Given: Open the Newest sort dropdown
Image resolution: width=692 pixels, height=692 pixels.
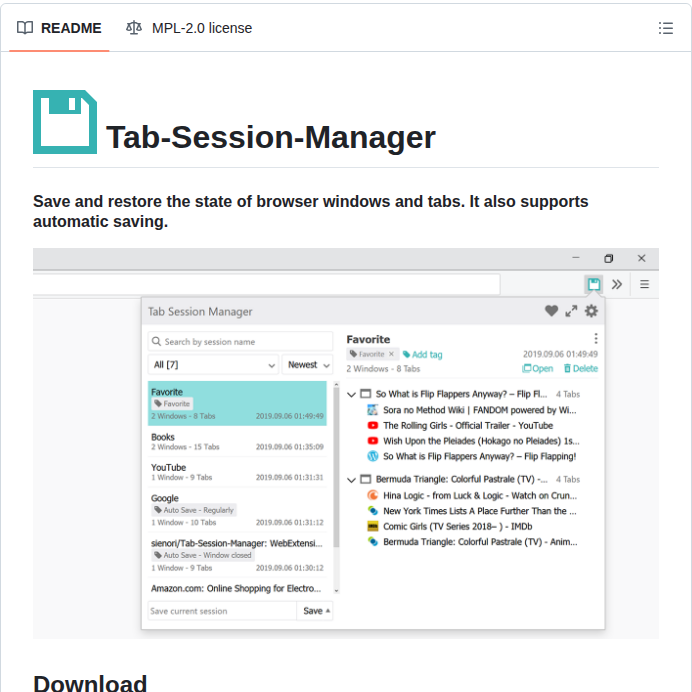Looking at the screenshot, I should (x=307, y=365).
